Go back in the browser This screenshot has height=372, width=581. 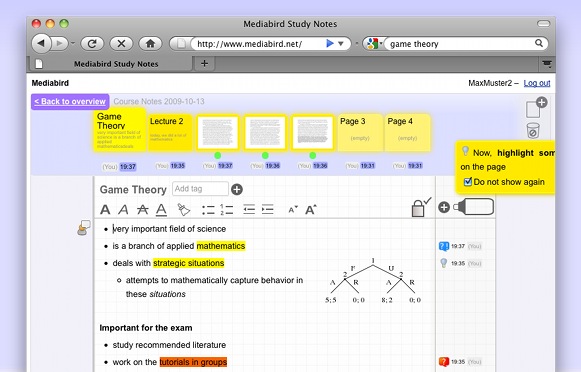coord(41,44)
